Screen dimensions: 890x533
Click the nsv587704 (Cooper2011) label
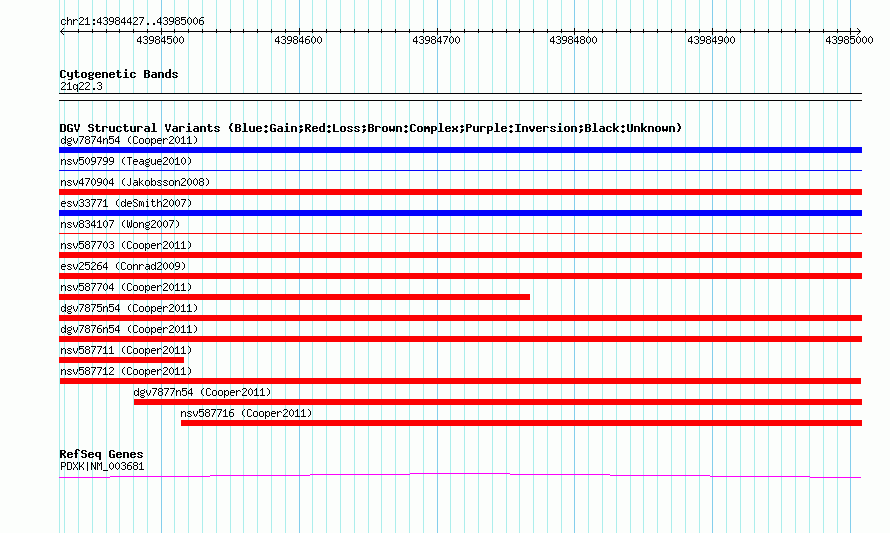[x=126, y=287]
